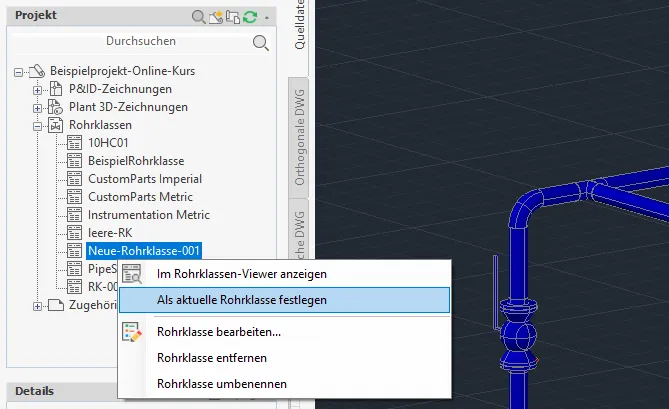Click the Rohrklassen valve folder icon
Image resolution: width=669 pixels, height=409 pixels.
tap(55, 125)
